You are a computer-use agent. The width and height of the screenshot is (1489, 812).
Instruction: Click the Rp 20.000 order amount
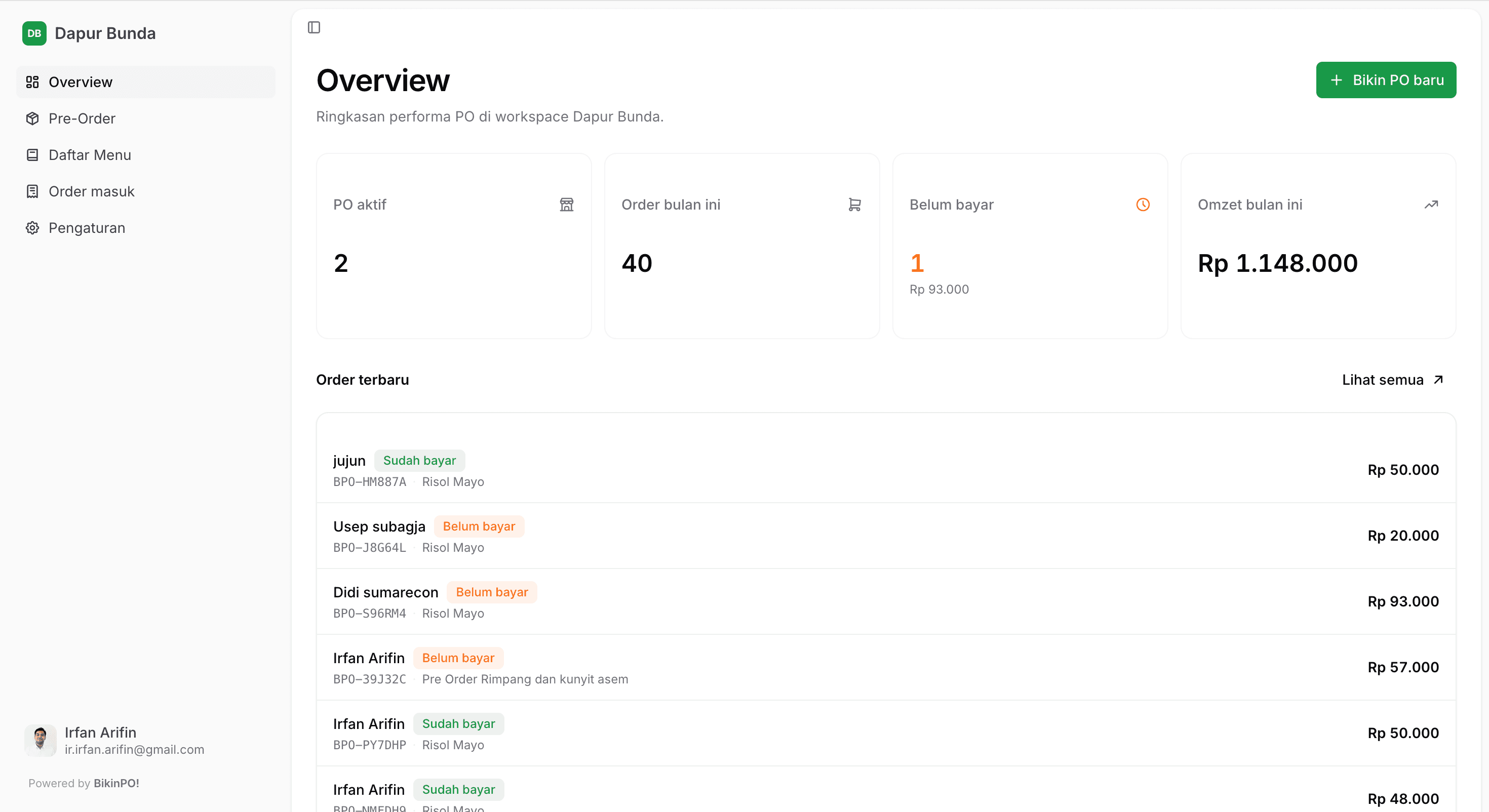pos(1403,536)
